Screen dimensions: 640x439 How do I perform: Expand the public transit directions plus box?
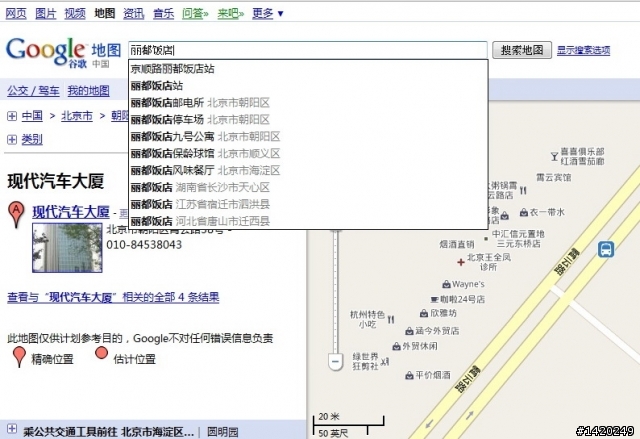tap(12, 428)
